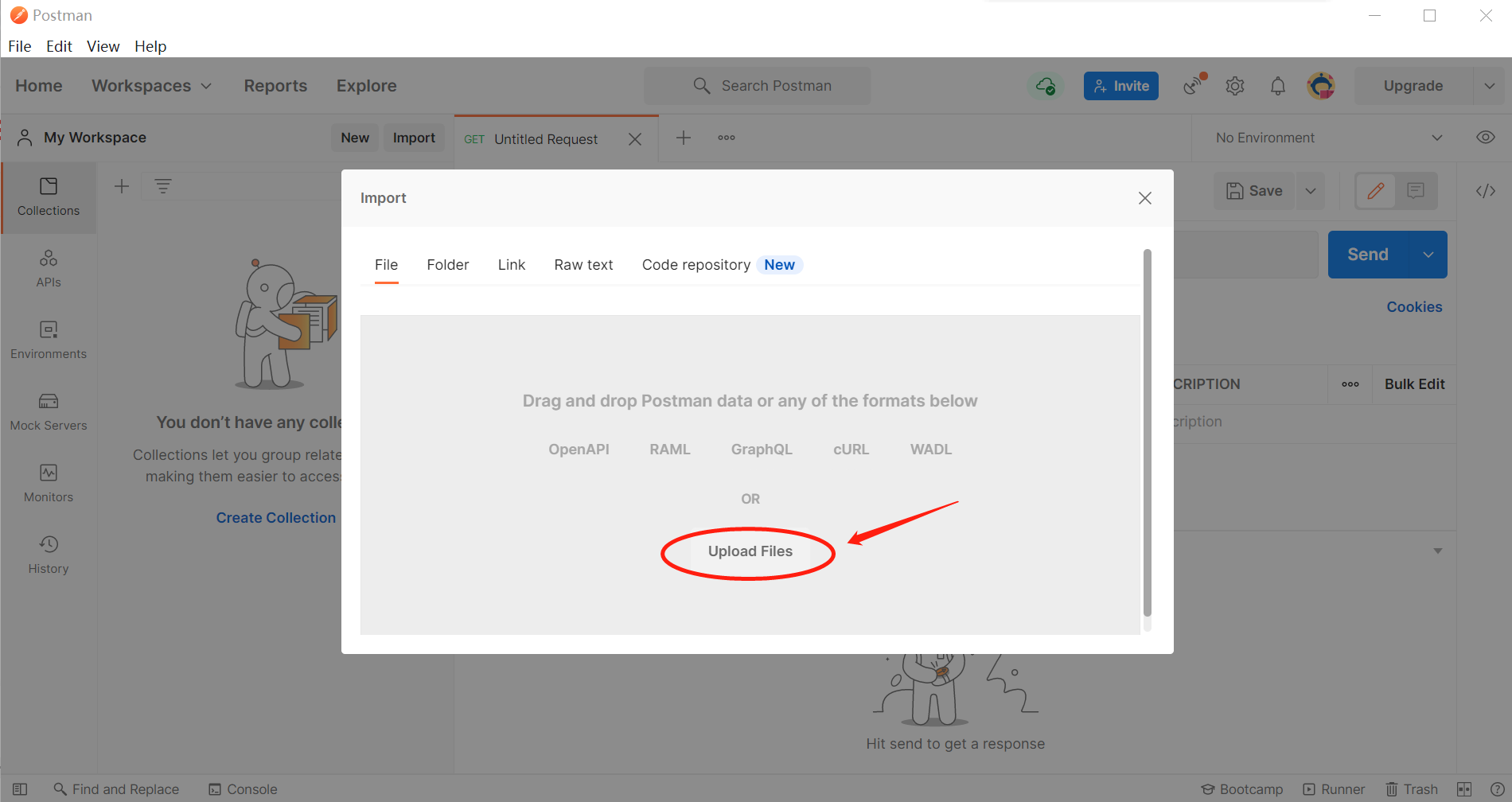The width and height of the screenshot is (1512, 802).
Task: Open the Capture requests tool
Action: point(1192,85)
